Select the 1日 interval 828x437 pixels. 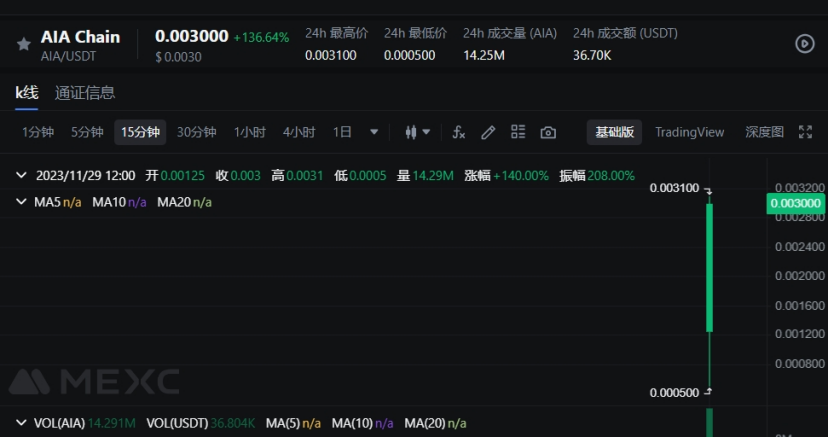342,132
